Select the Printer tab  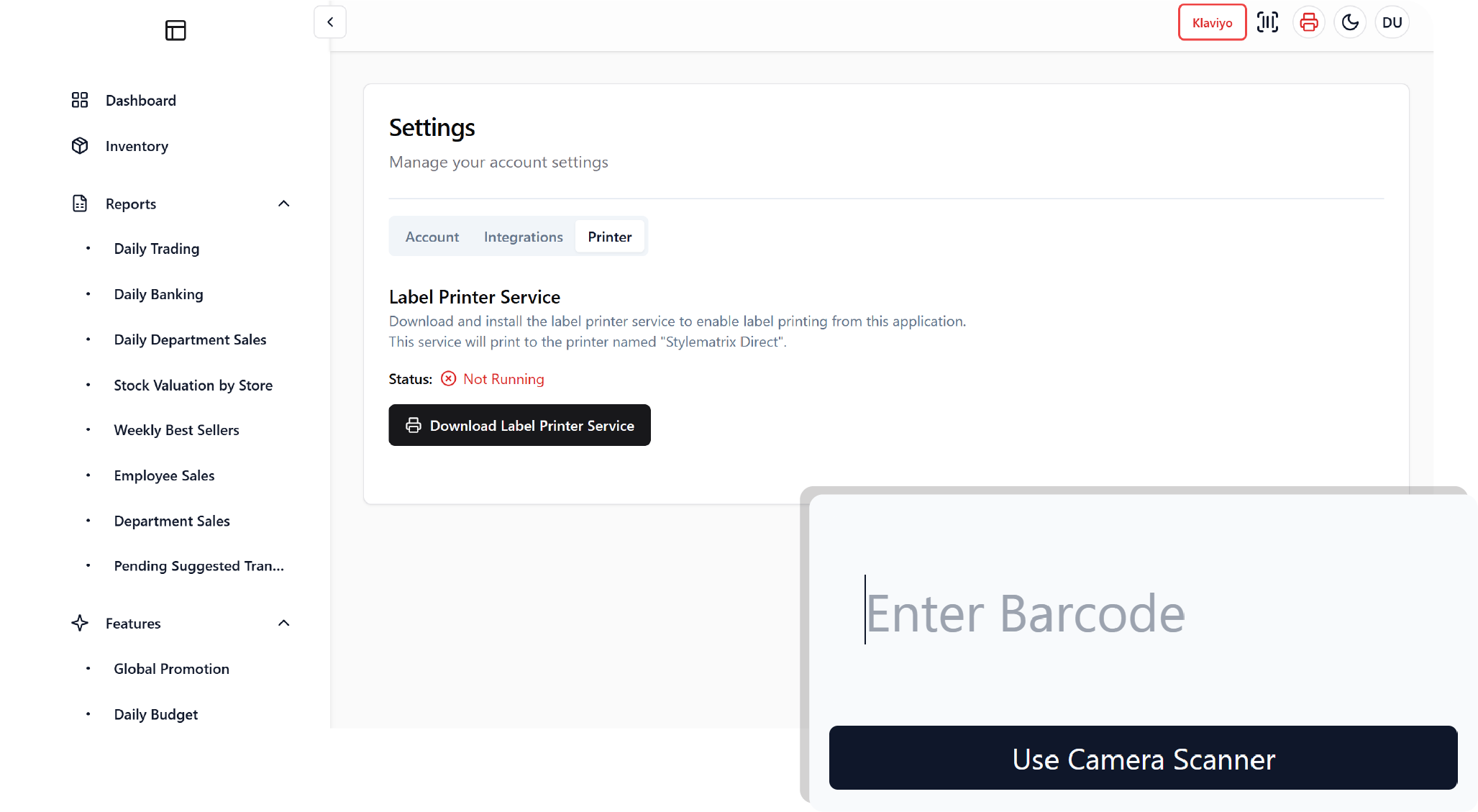tap(610, 237)
